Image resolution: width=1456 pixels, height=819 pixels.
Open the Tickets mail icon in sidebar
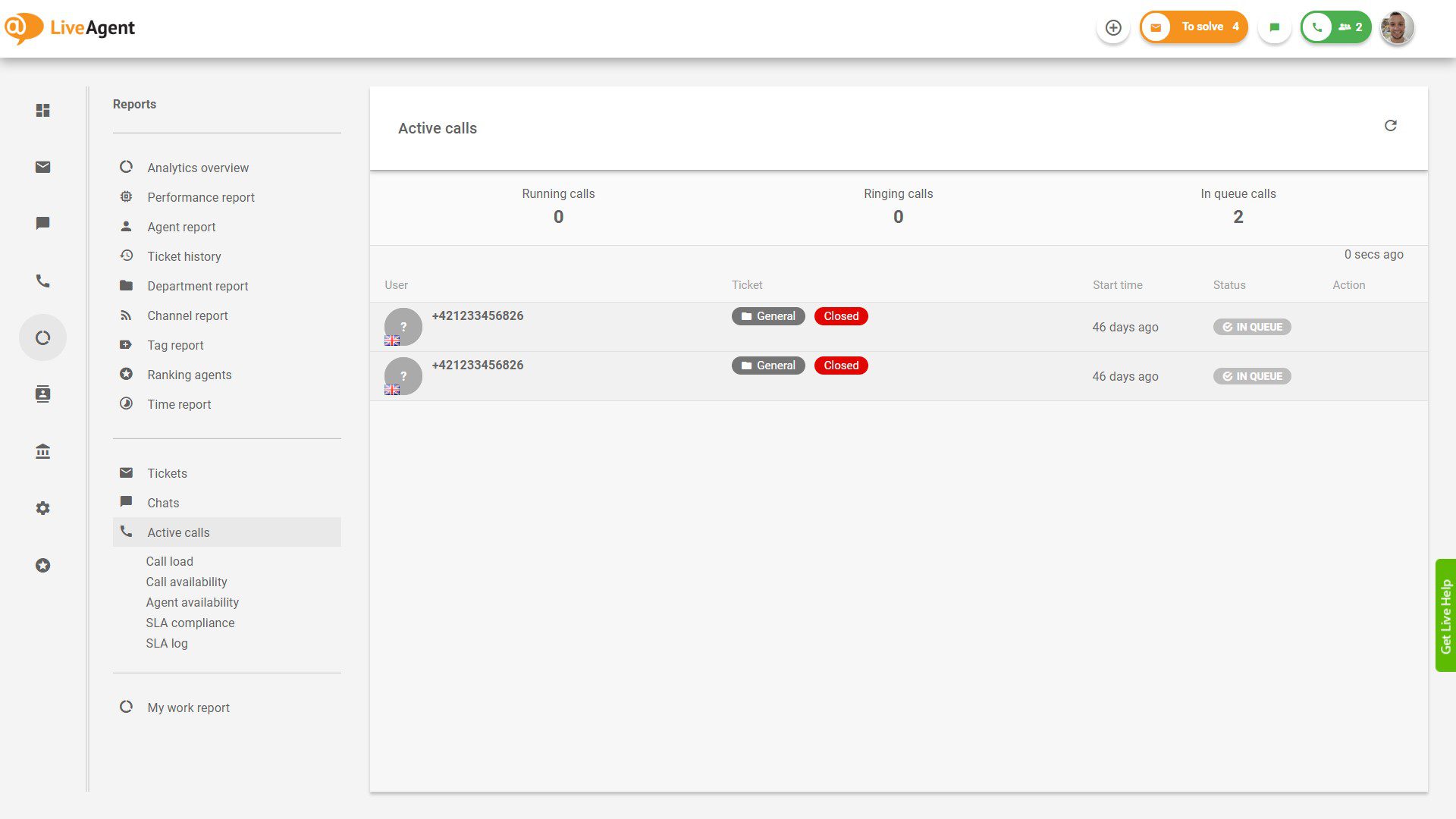click(x=42, y=167)
